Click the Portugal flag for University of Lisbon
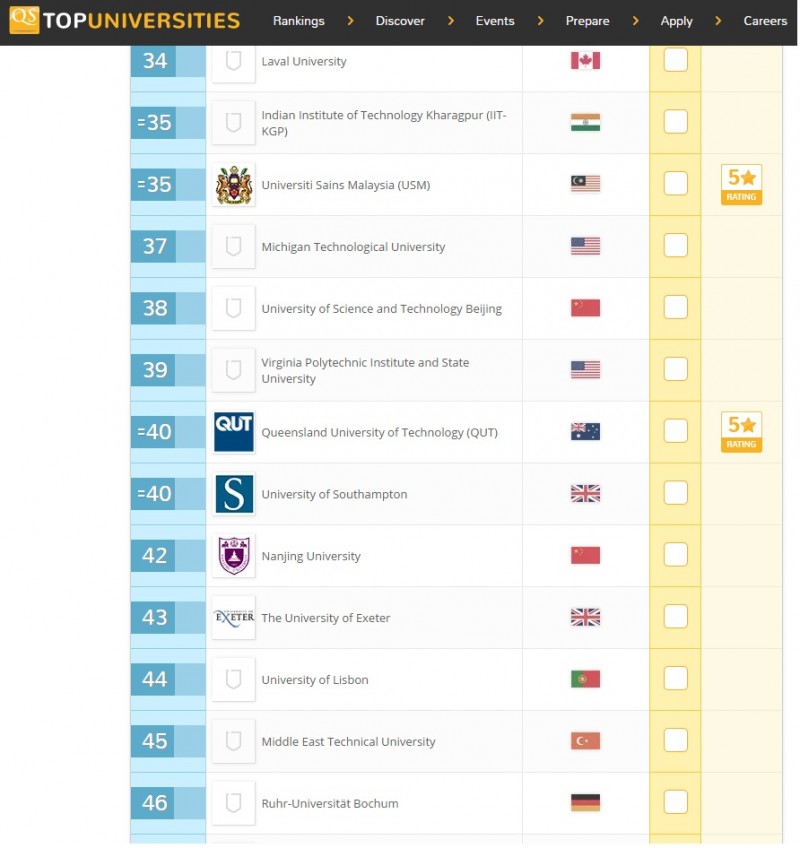 coord(585,679)
